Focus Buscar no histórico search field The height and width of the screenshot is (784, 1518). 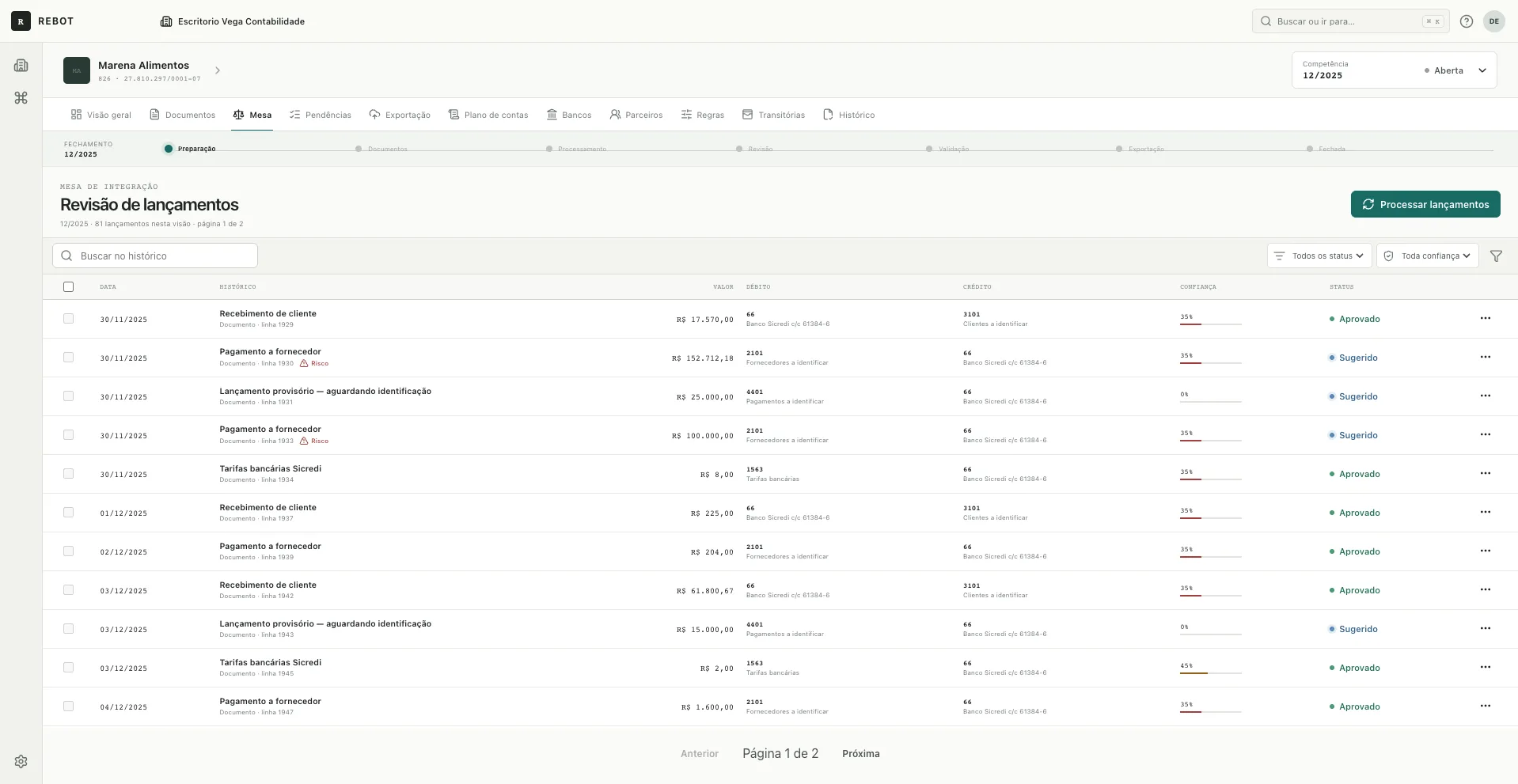(155, 256)
